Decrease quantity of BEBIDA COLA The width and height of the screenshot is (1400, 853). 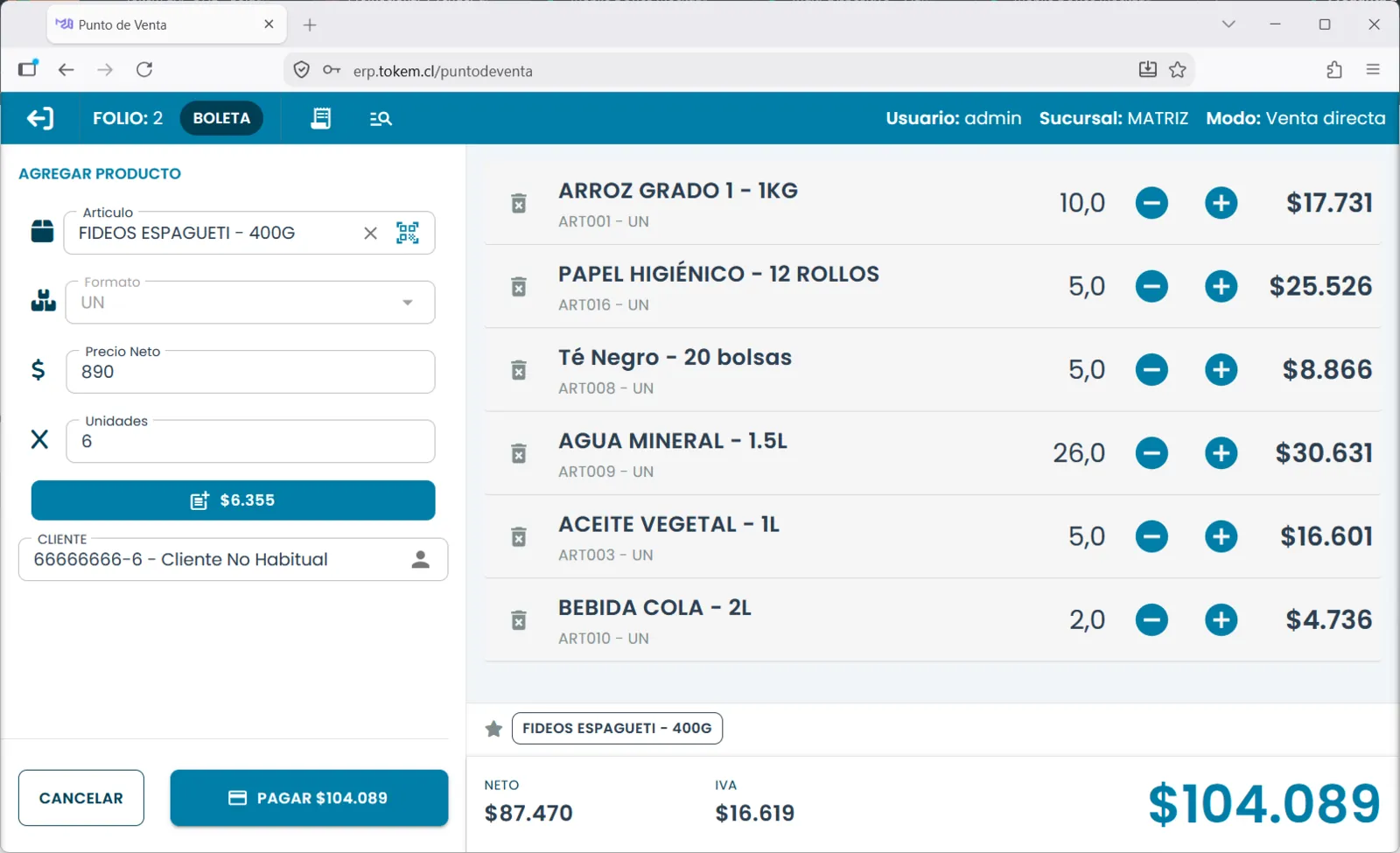click(x=1151, y=620)
